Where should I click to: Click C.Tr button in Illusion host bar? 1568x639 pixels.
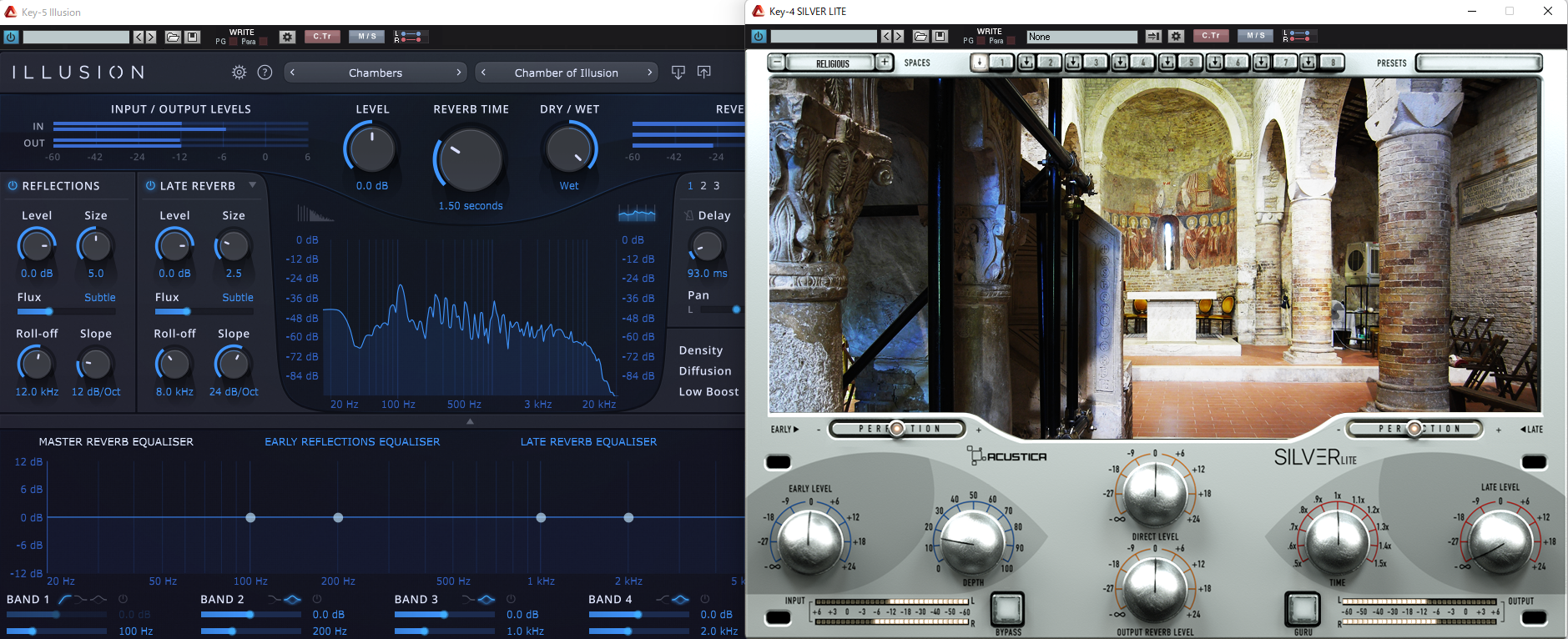click(322, 37)
